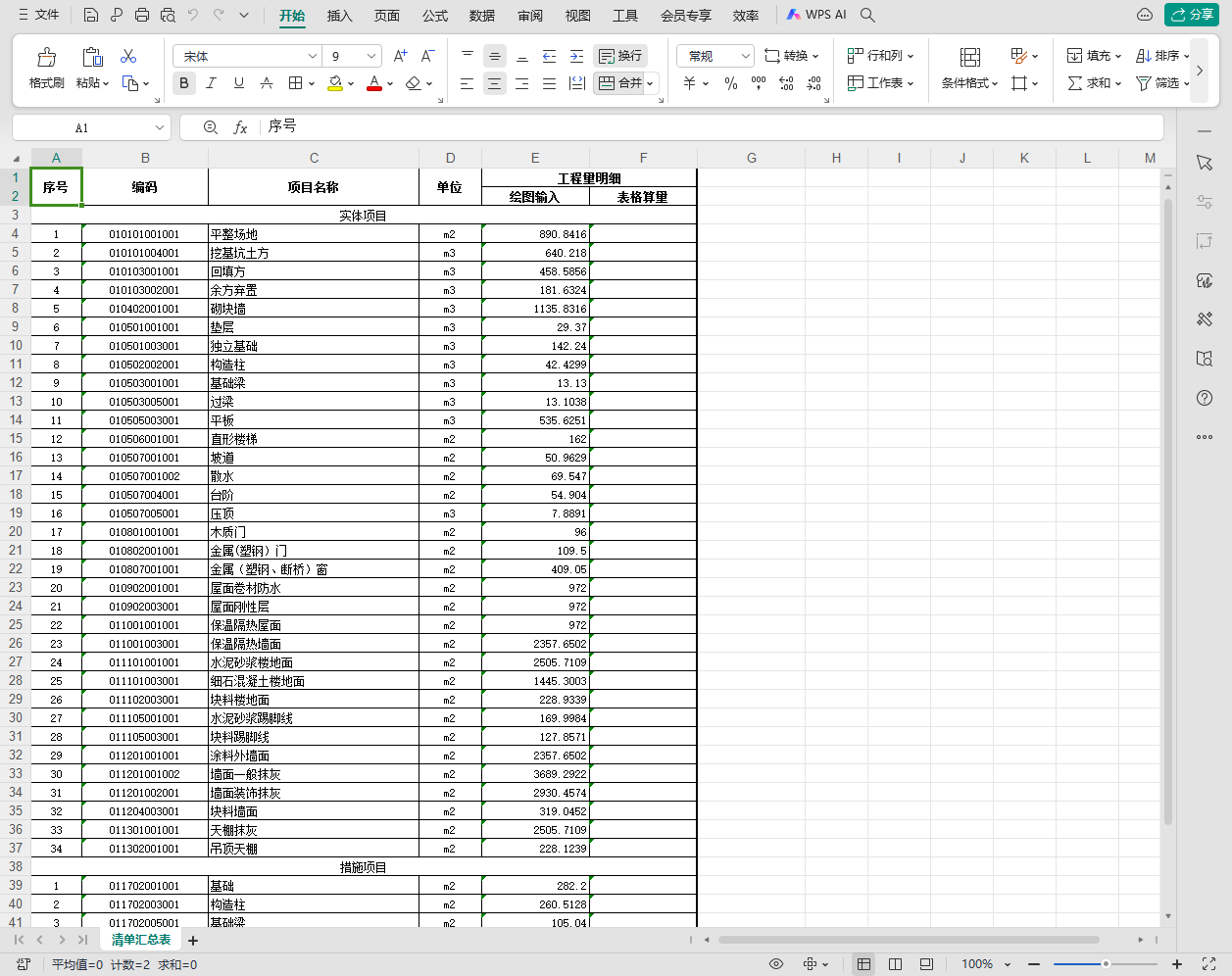This screenshot has width=1232, height=976.
Task: Toggle Bold formatting
Action: (x=184, y=83)
